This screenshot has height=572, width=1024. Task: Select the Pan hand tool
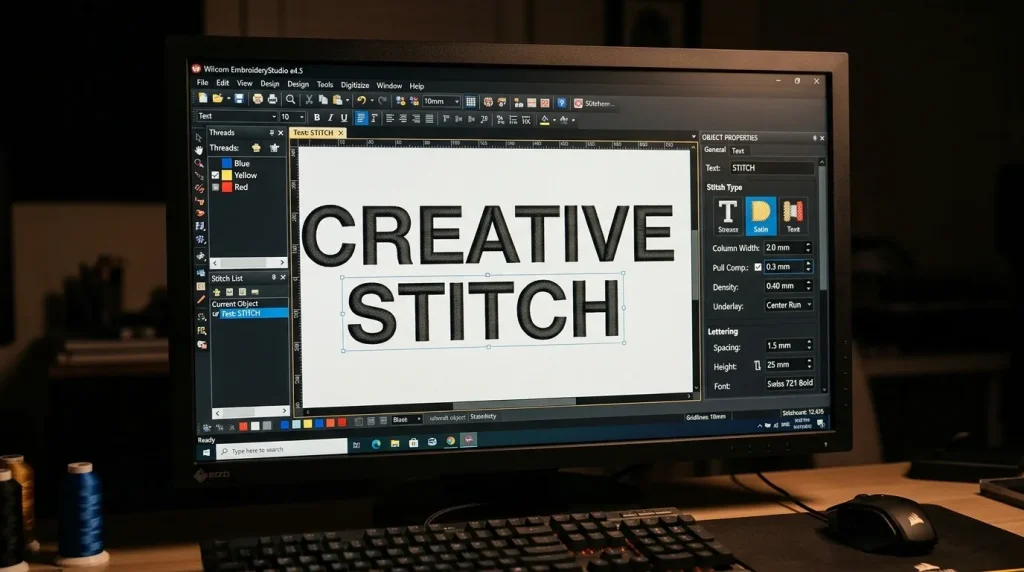coord(200,150)
